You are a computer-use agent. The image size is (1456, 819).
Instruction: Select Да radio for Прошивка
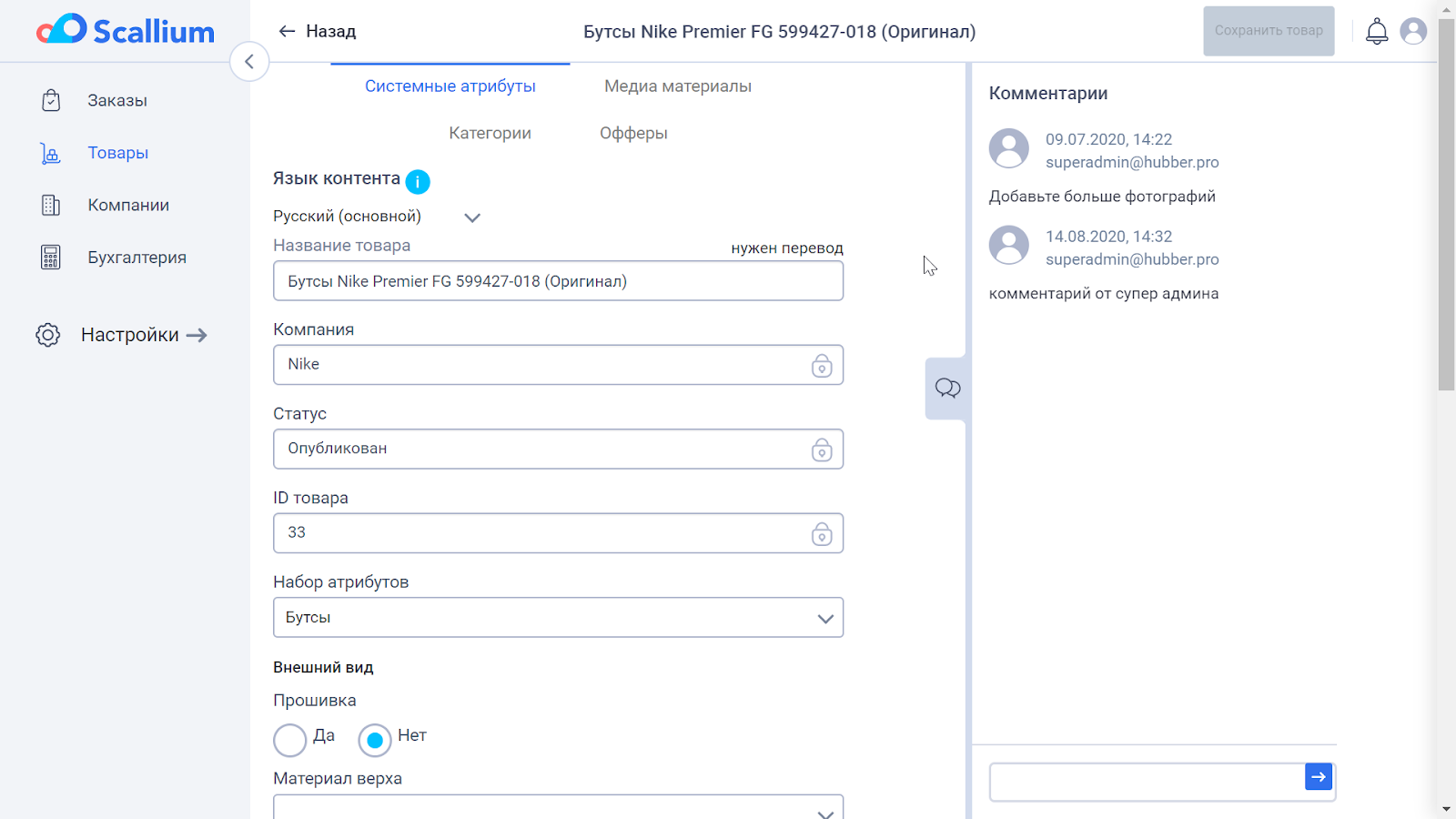(290, 740)
